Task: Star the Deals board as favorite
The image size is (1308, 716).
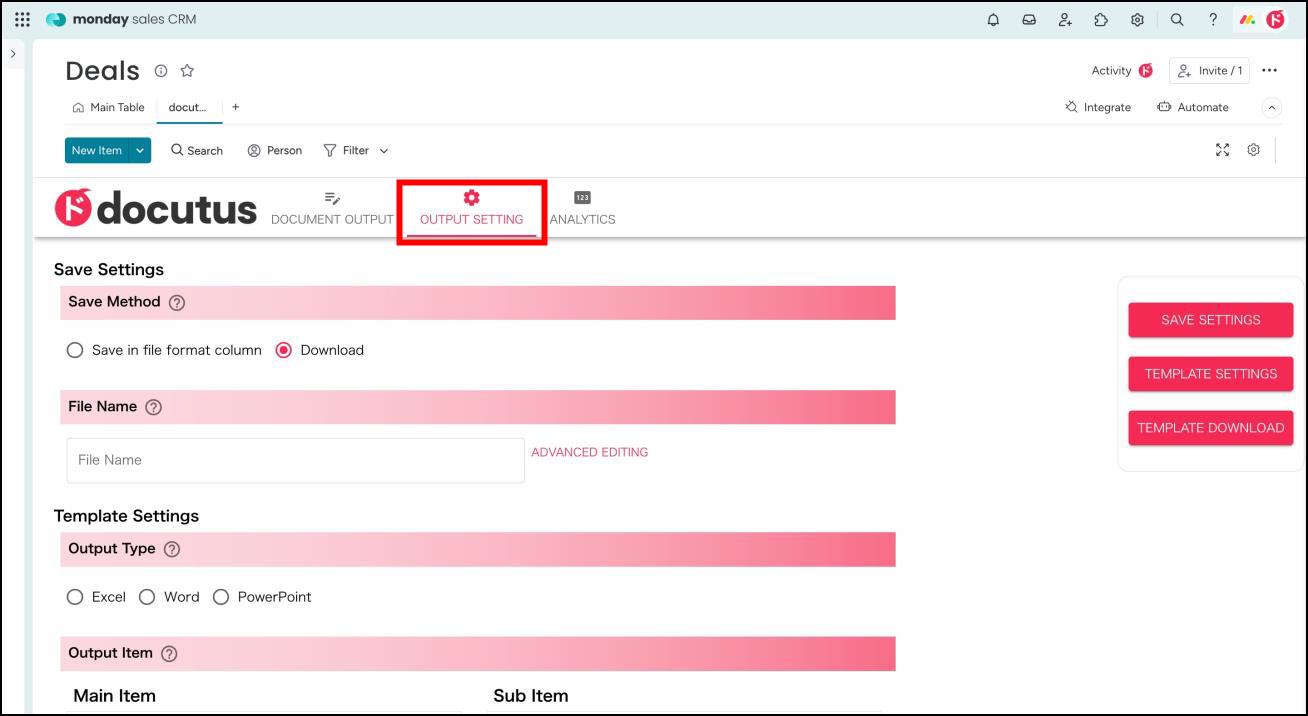Action: coord(187,71)
